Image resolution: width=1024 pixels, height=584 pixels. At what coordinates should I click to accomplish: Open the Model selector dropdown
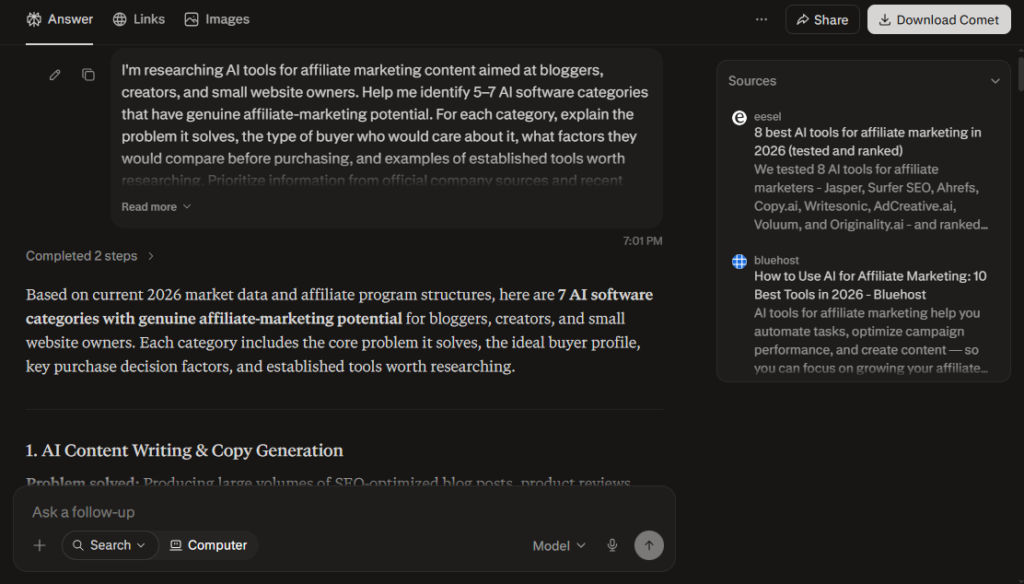559,546
